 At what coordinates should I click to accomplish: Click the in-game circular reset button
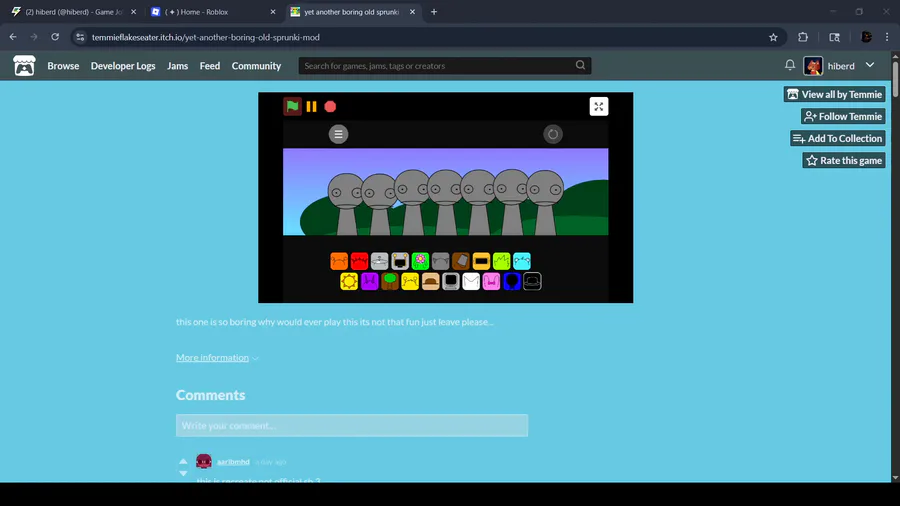tap(553, 134)
